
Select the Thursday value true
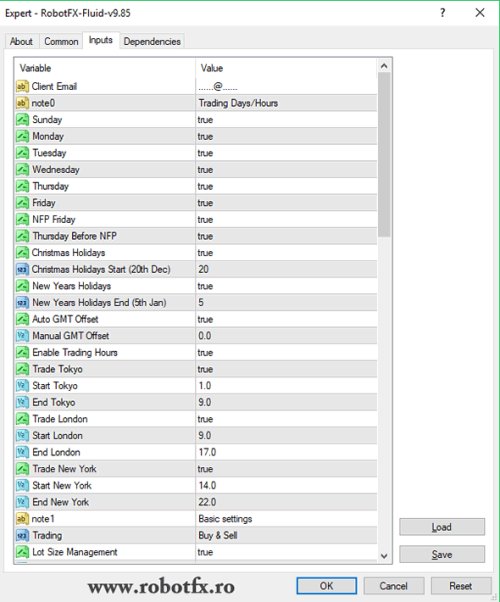click(286, 186)
